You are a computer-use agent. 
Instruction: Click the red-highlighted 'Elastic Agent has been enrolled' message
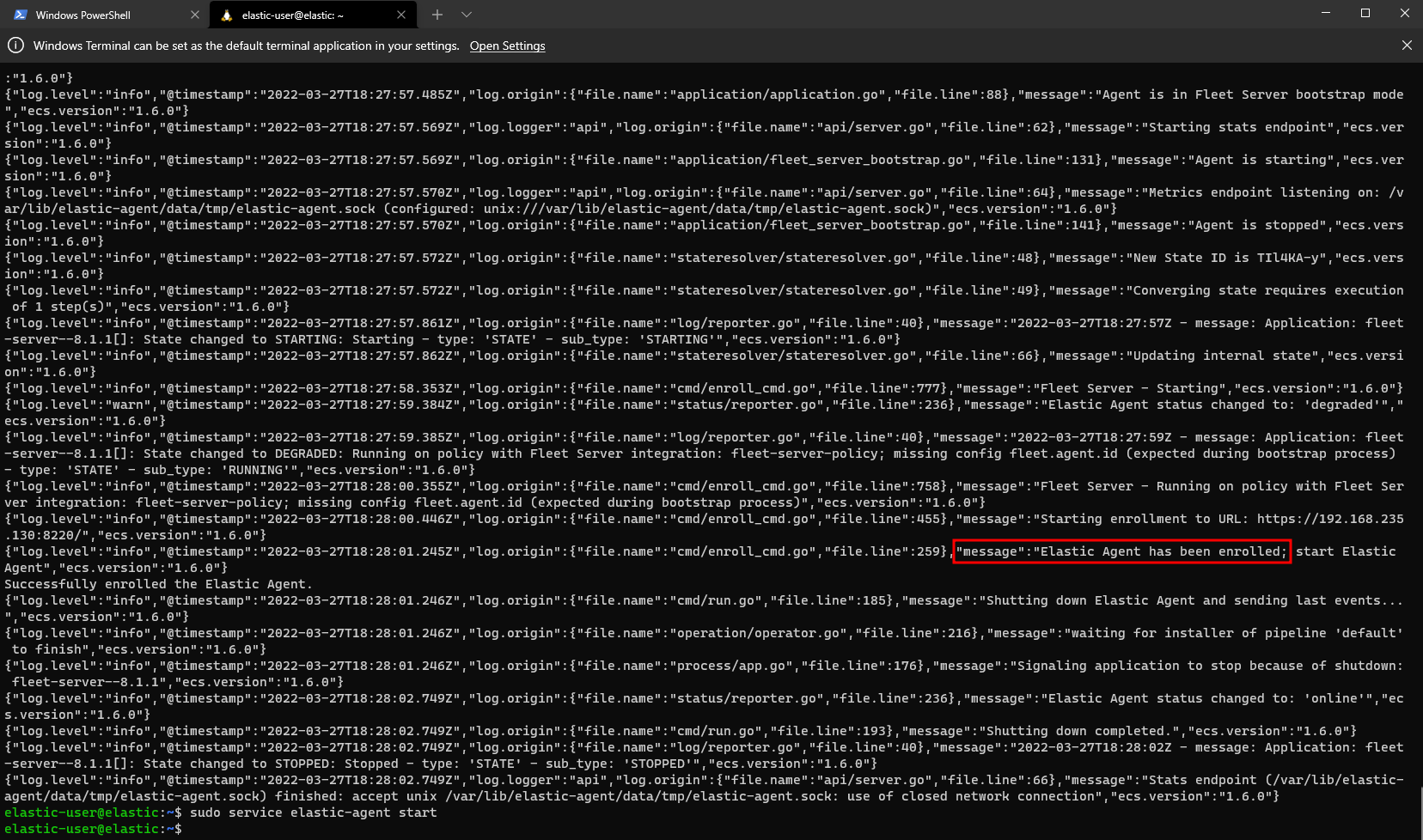(1121, 551)
